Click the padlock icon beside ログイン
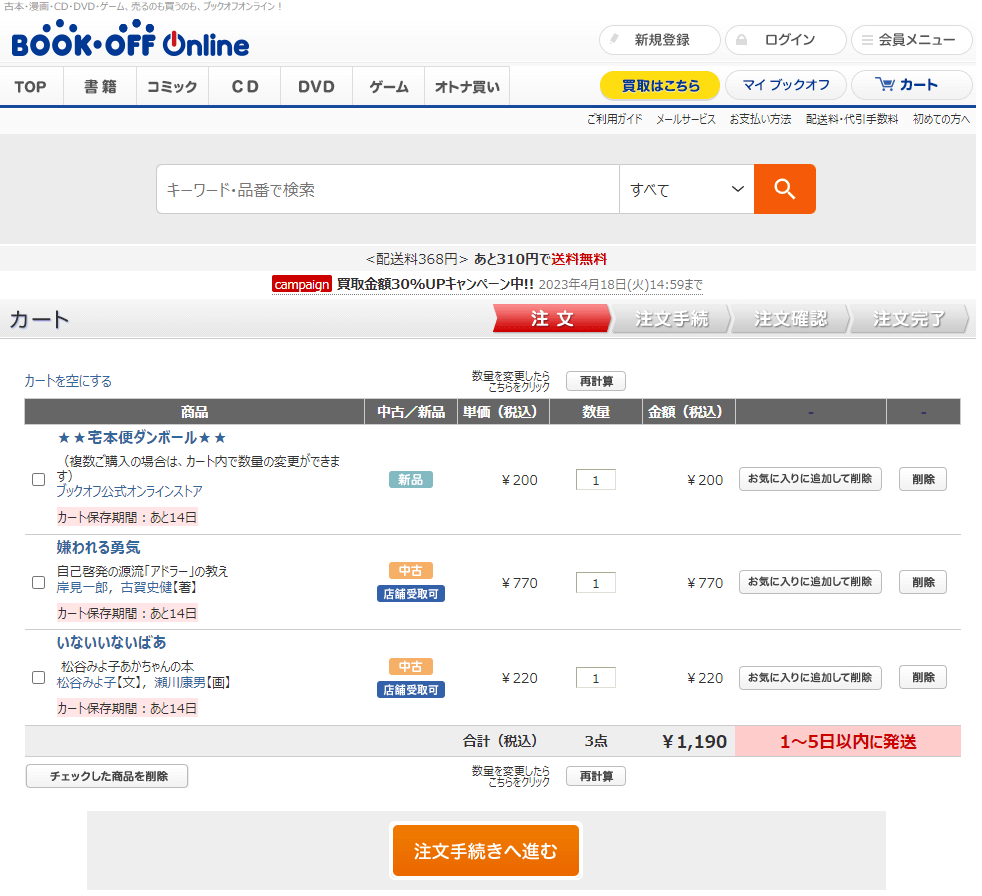Screen dimensions: 982x896 point(742,40)
